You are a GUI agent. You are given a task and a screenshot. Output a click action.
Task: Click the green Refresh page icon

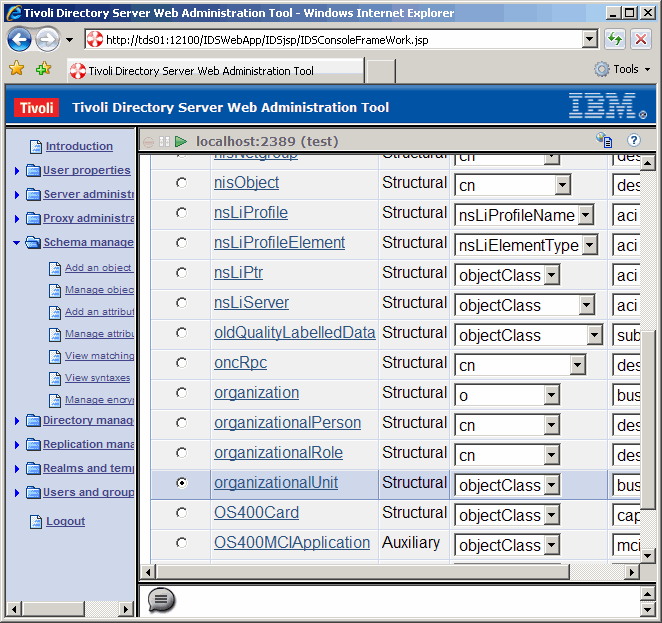click(x=616, y=40)
